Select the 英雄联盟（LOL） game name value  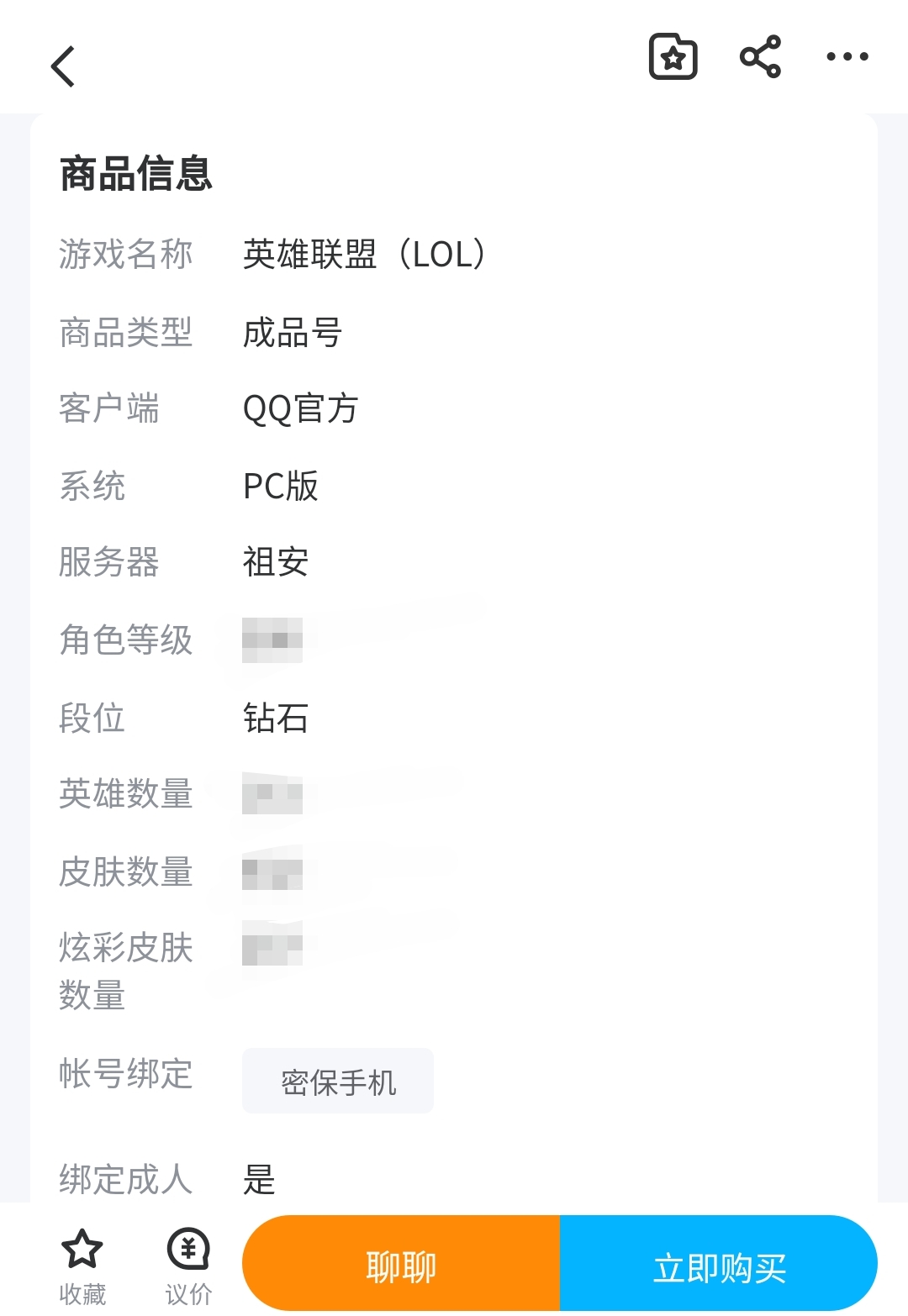364,255
